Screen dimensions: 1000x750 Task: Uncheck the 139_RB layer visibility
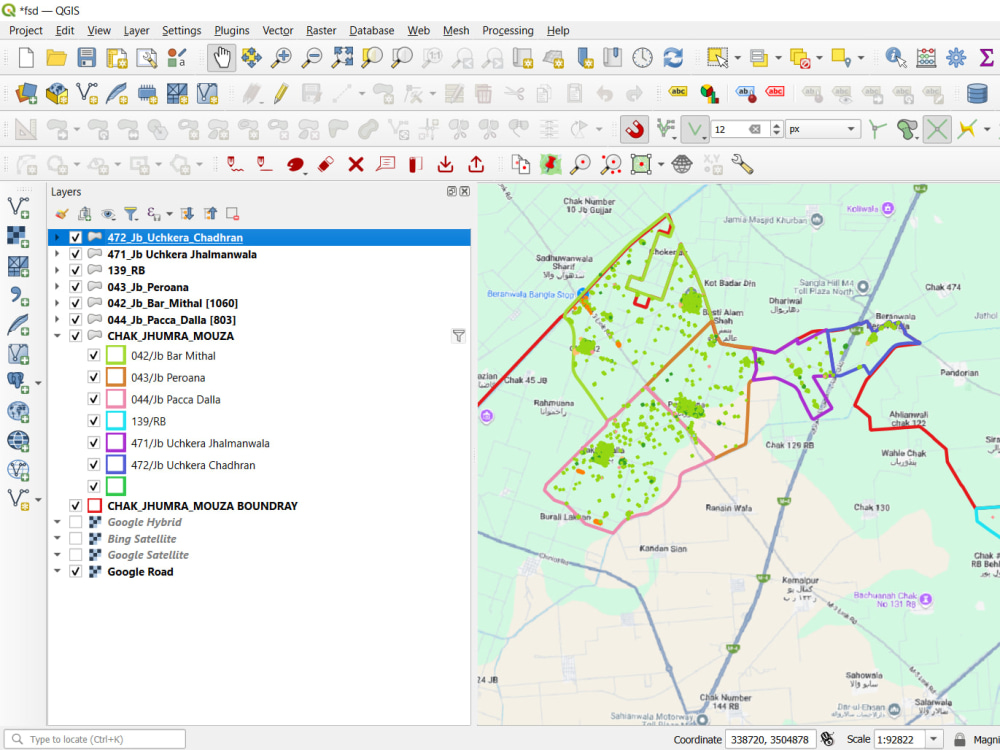click(x=75, y=270)
